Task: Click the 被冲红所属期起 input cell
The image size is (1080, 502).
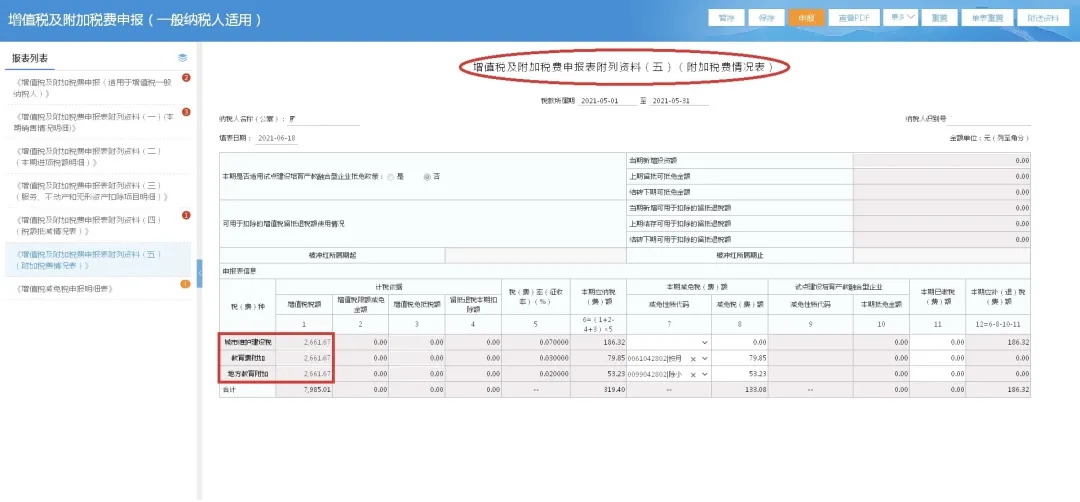Action: [x=536, y=255]
